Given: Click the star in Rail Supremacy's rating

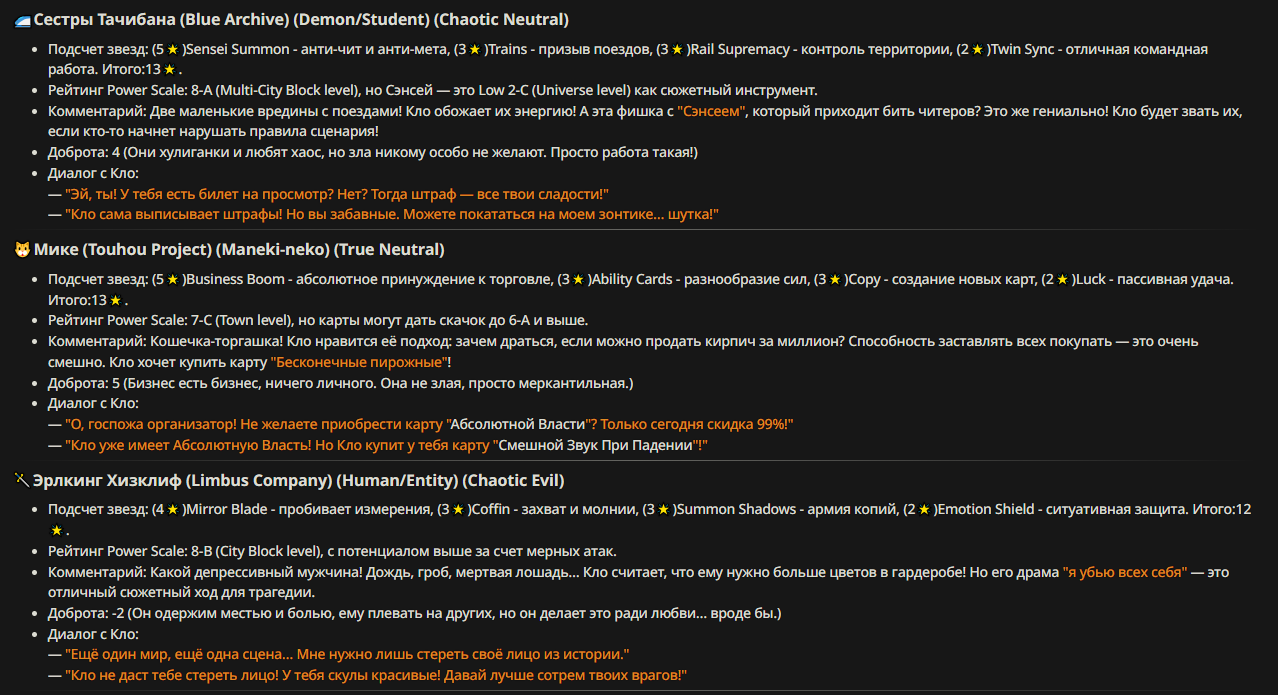Looking at the screenshot, I should [x=677, y=50].
